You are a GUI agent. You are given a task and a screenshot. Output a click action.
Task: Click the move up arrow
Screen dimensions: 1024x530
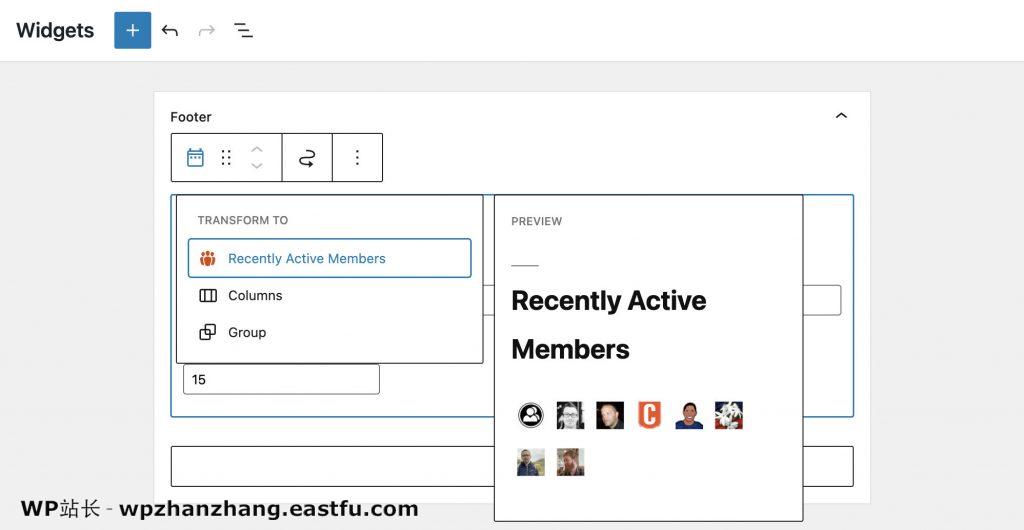[x=257, y=149]
